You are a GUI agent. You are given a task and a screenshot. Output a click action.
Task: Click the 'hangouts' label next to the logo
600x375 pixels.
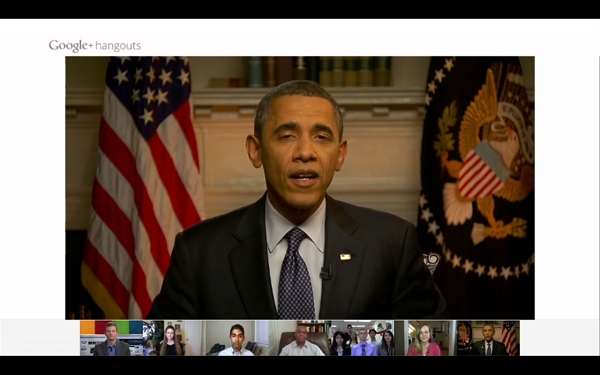point(118,46)
